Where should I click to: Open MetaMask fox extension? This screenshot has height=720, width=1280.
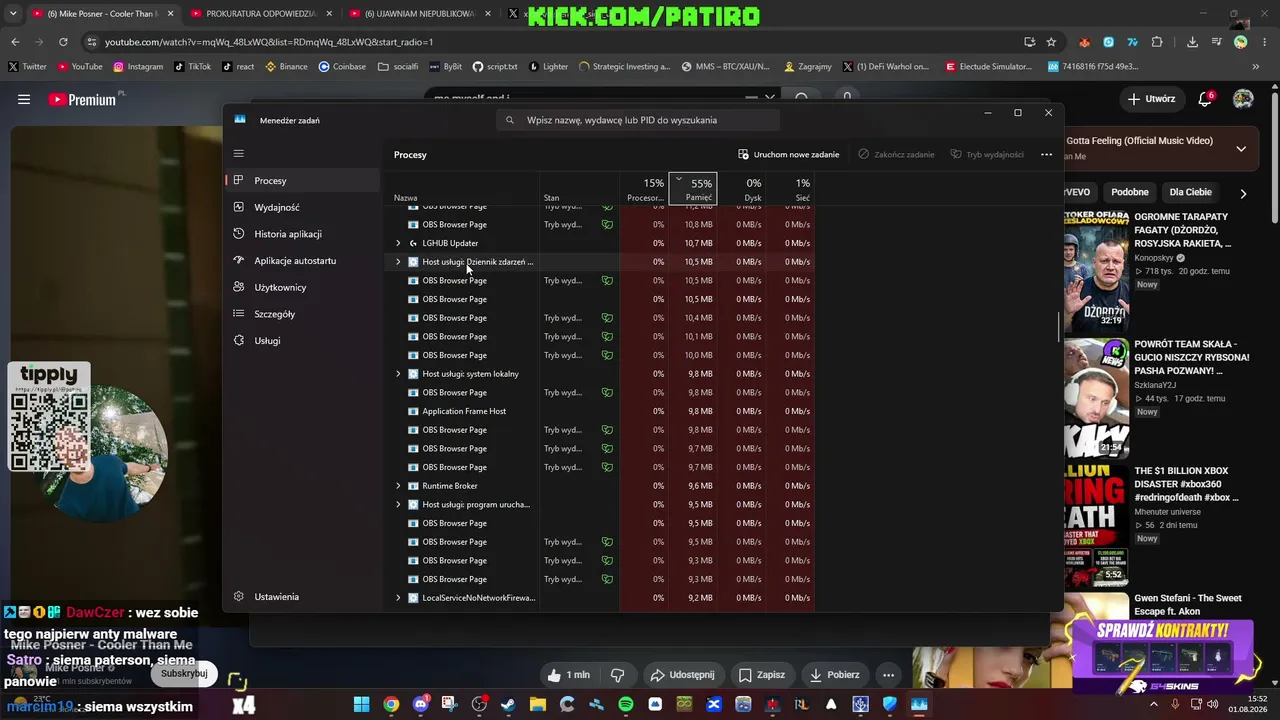point(1084,42)
